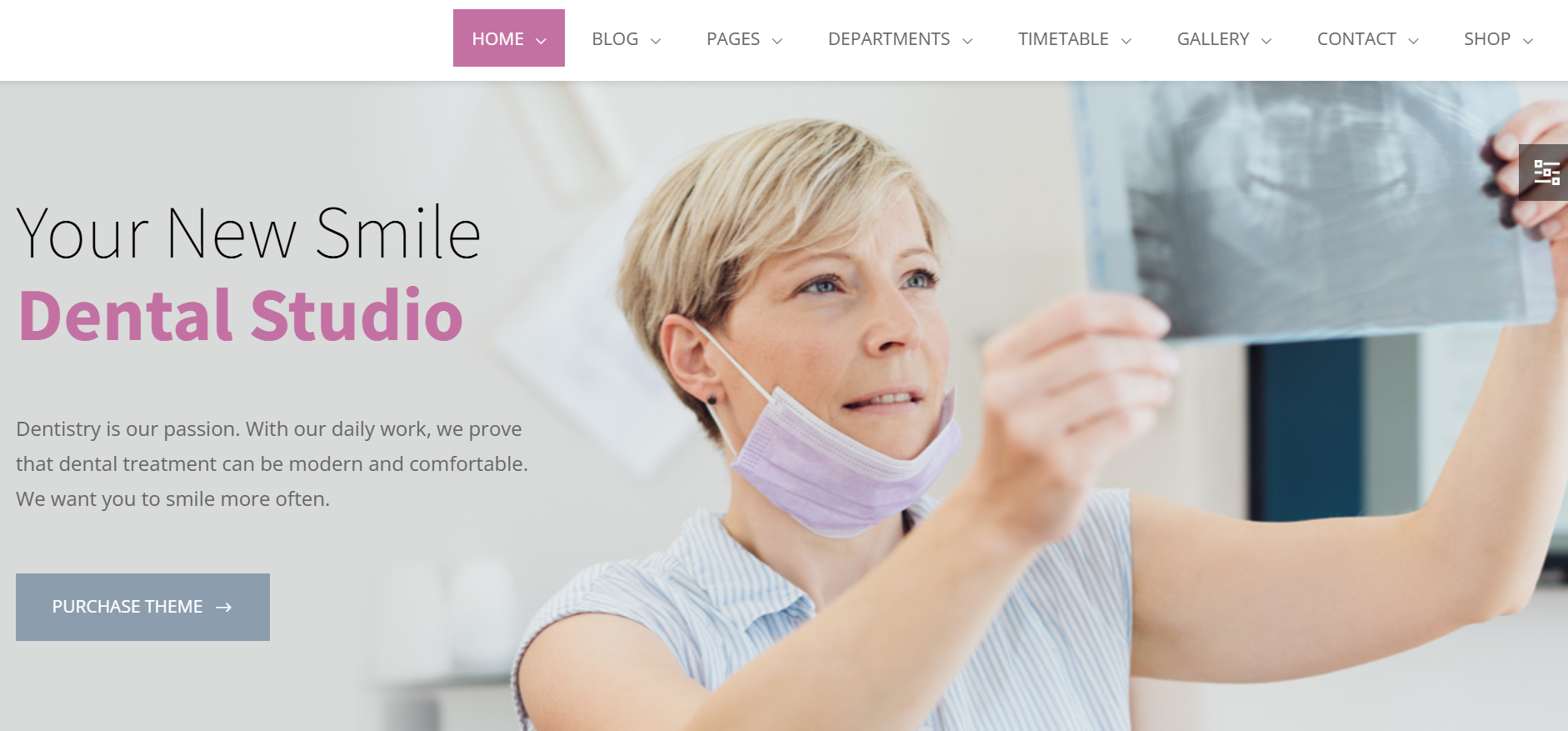Expand the Departments dropdown chevron

(967, 40)
